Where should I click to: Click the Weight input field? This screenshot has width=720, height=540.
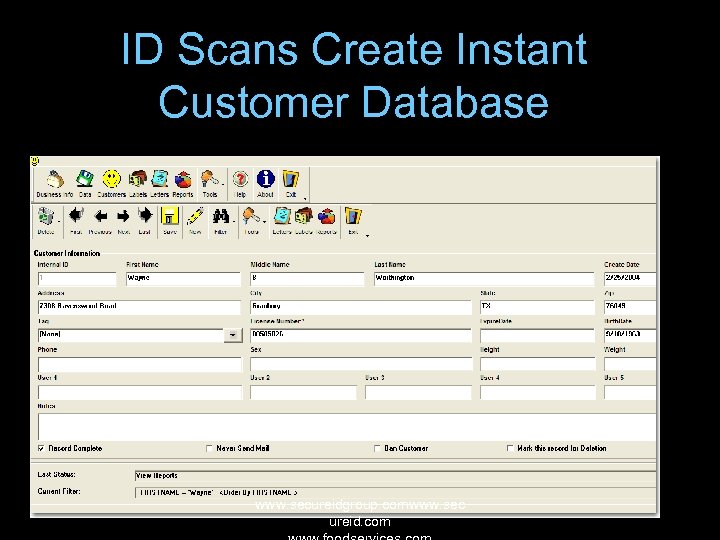point(630,364)
